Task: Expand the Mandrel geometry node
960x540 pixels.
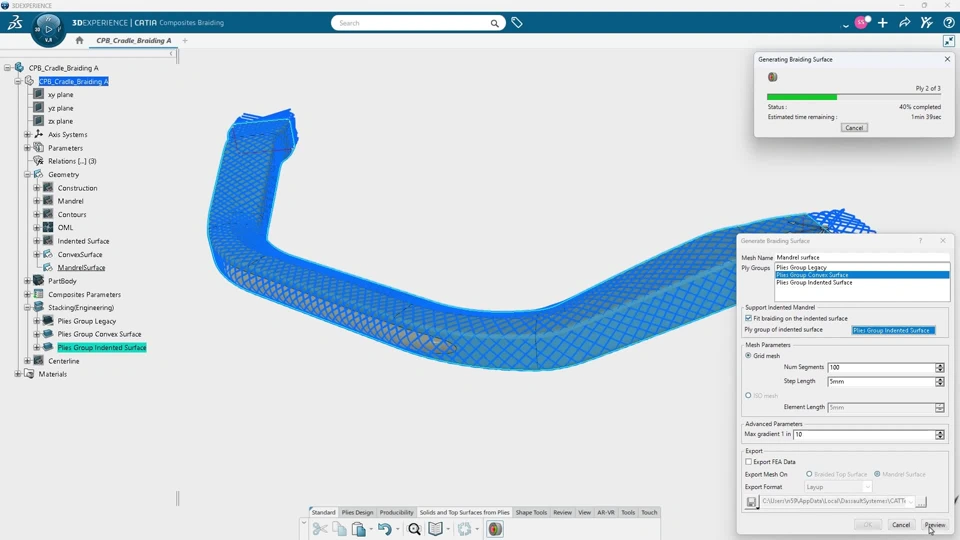Action: point(37,201)
